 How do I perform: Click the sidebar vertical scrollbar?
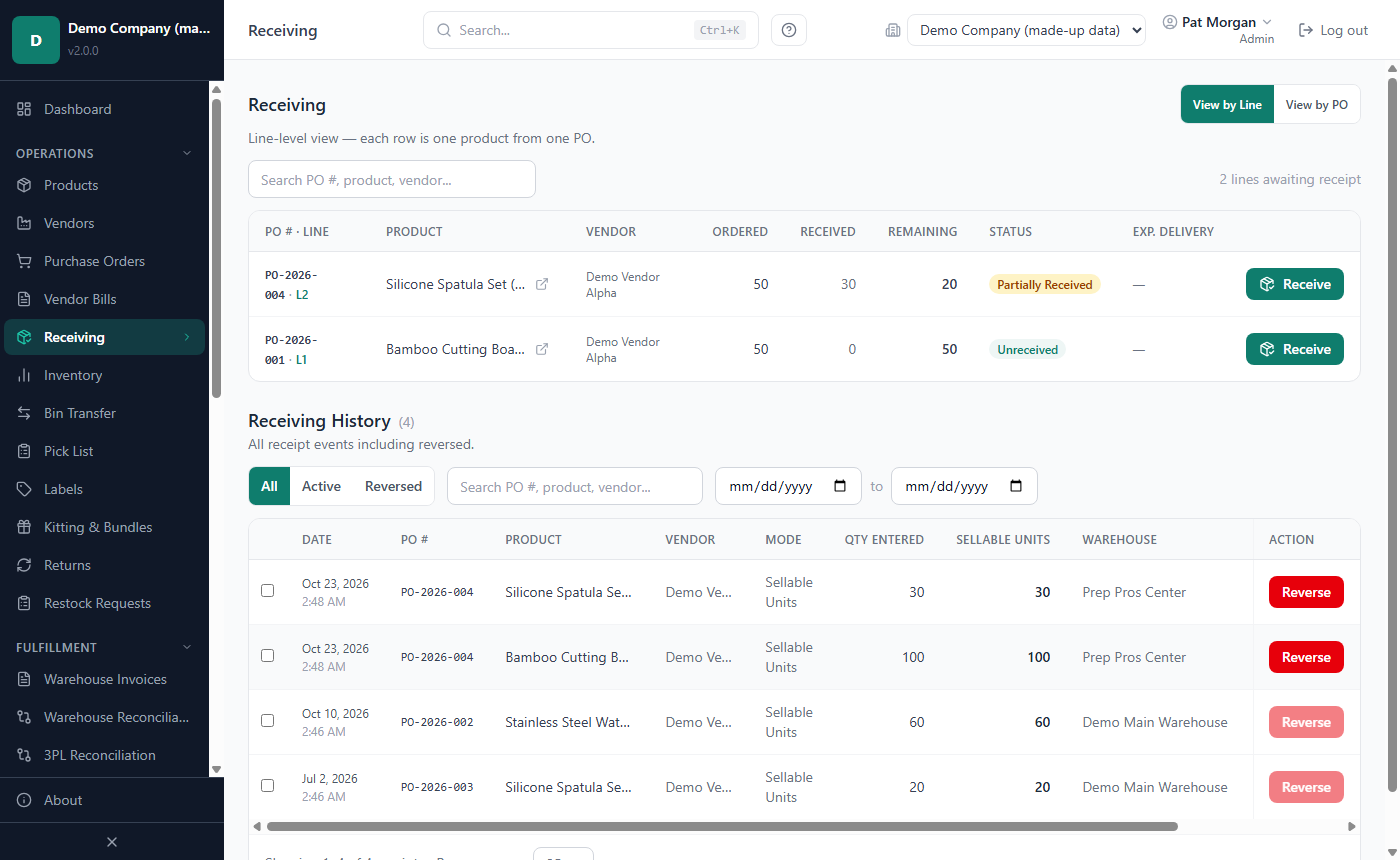point(216,248)
